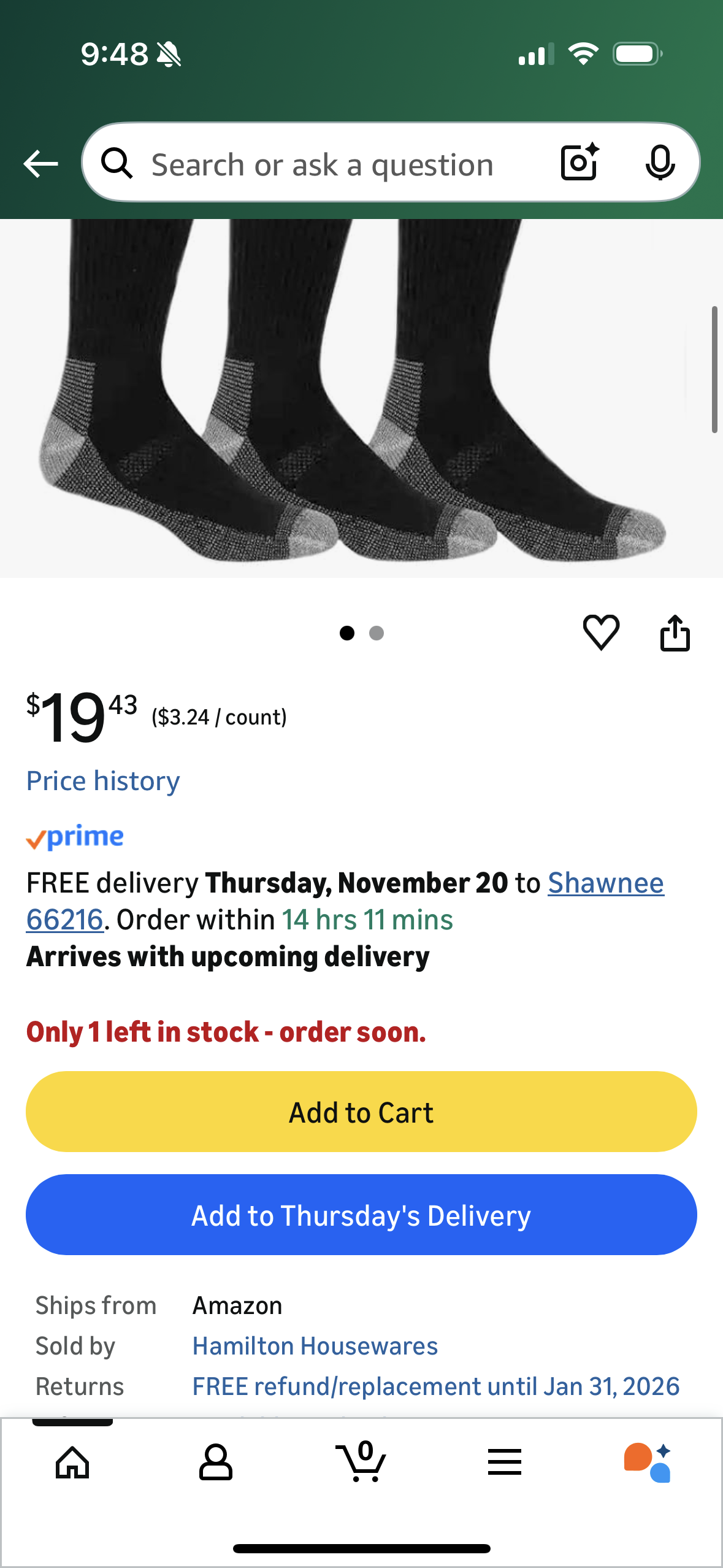Tap the back arrow to return

point(40,163)
